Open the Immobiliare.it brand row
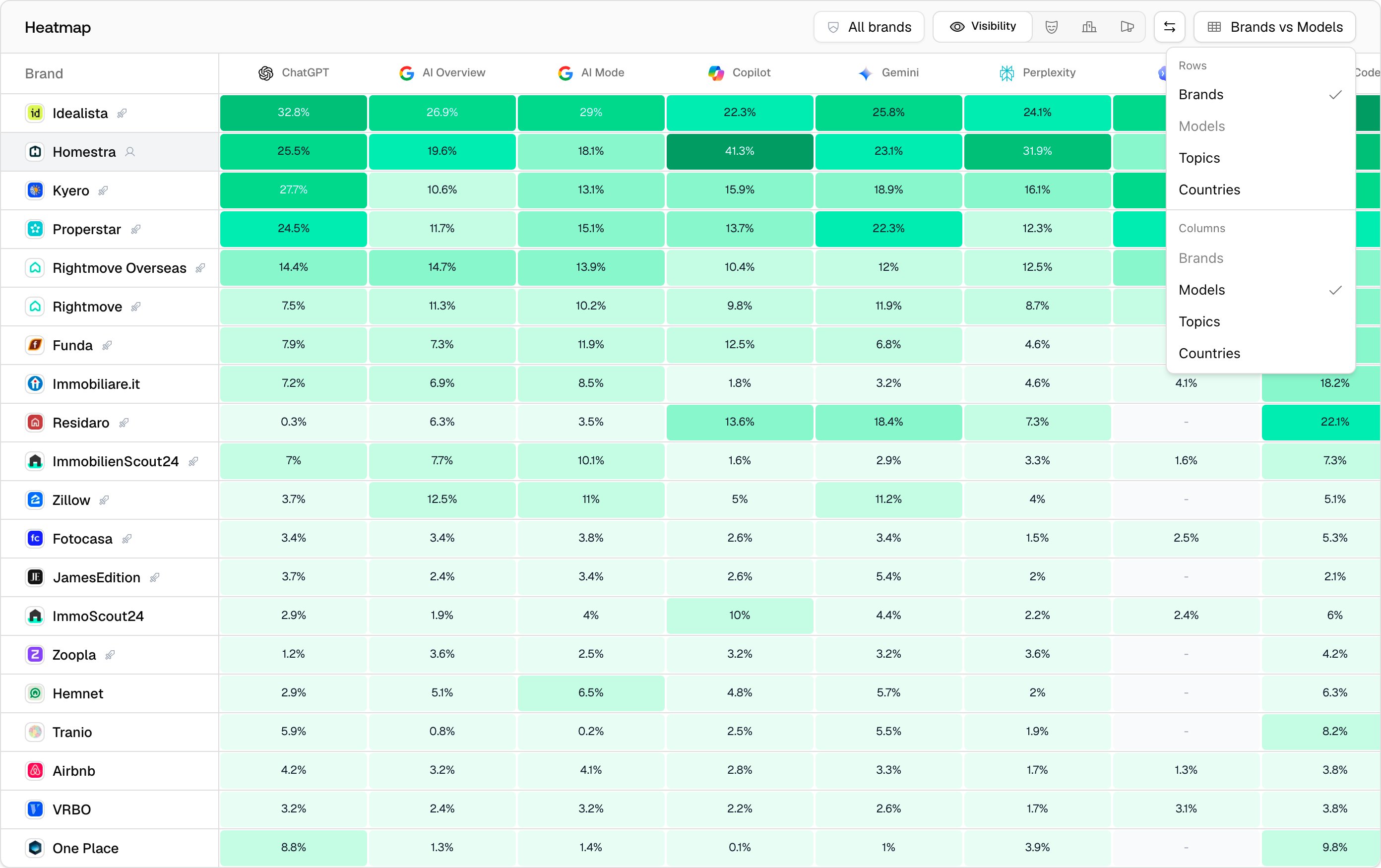 click(x=110, y=384)
